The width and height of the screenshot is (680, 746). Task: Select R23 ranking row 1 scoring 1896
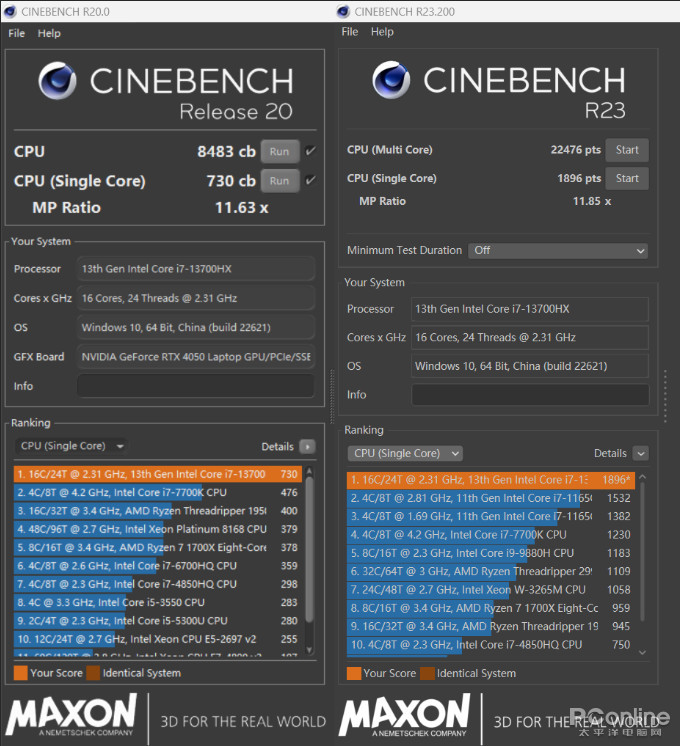pos(491,480)
